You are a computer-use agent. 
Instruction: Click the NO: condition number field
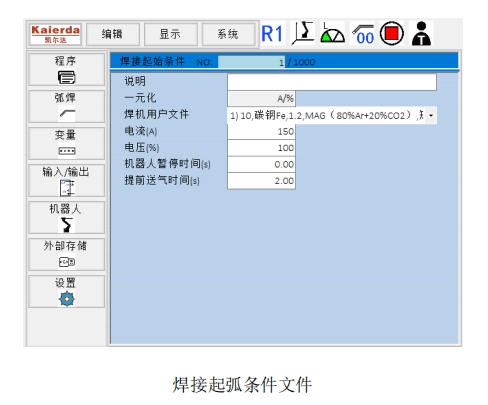pyautogui.click(x=251, y=62)
